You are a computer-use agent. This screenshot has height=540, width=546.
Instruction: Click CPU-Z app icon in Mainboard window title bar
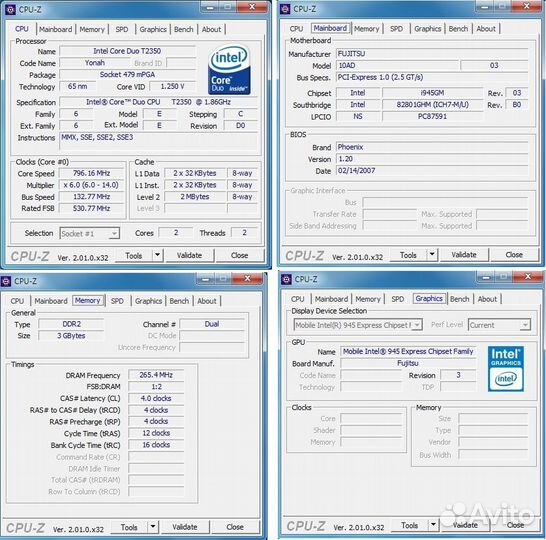click(285, 9)
